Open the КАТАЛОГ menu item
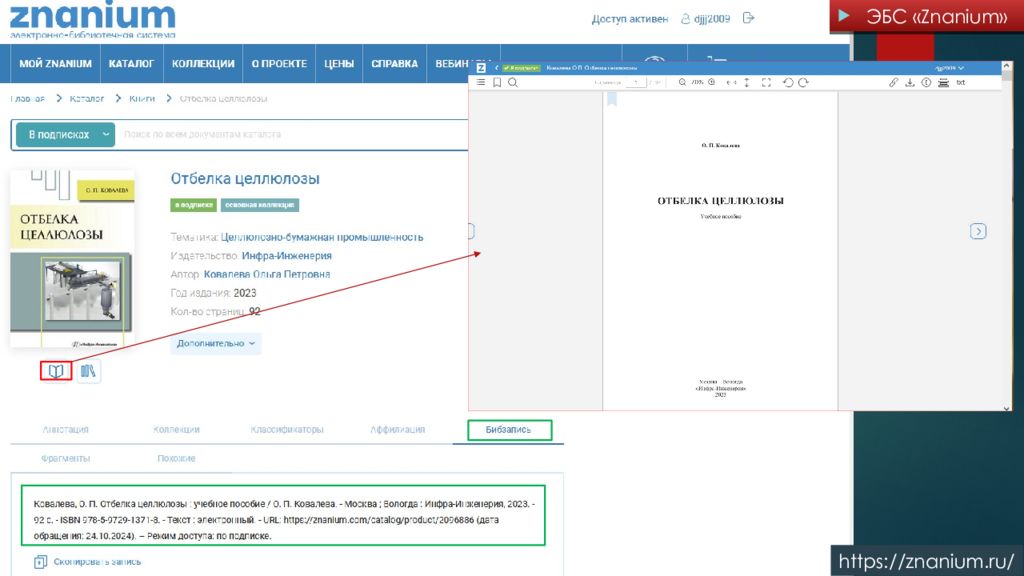The image size is (1024, 576). click(131, 63)
